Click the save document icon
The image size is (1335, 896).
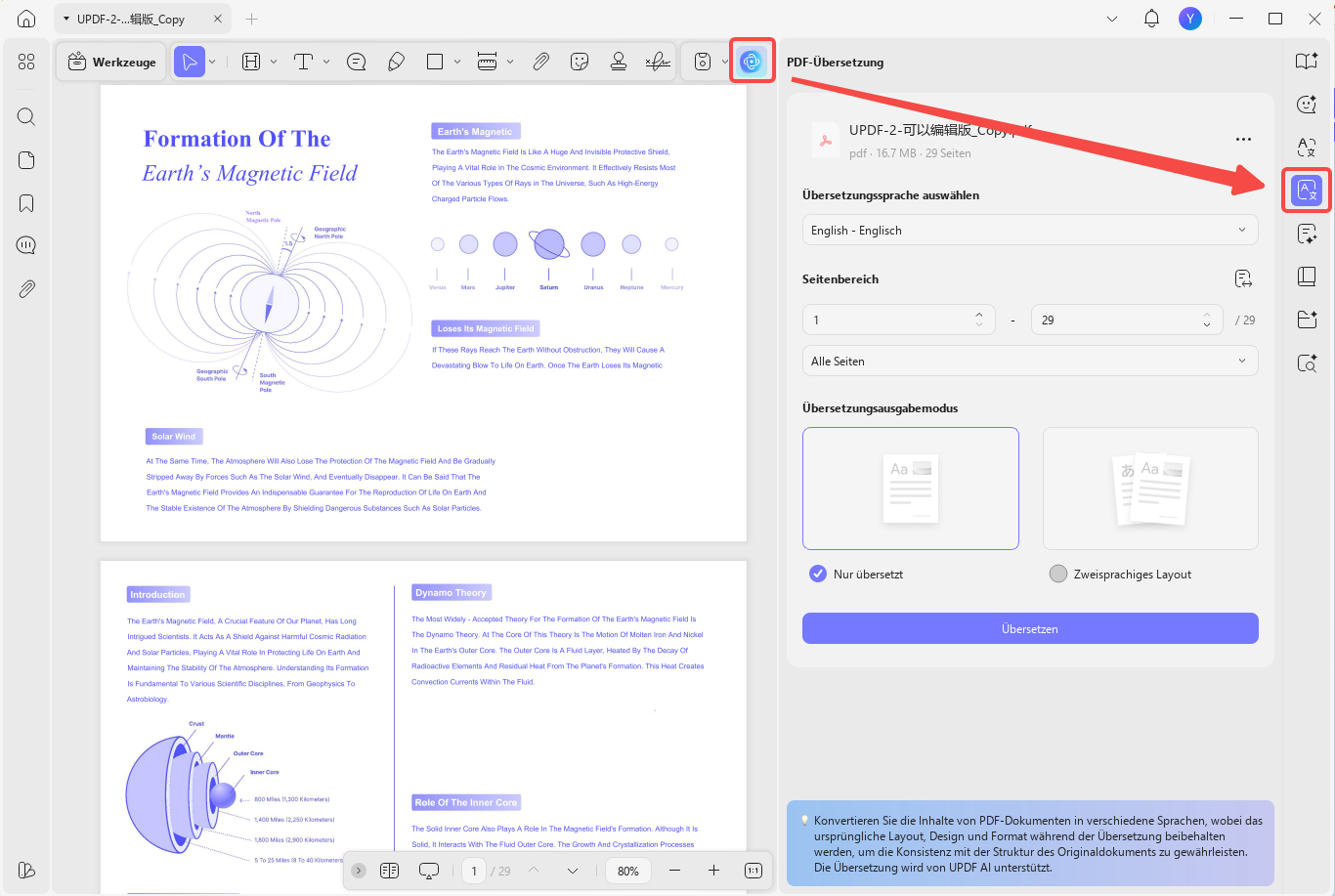point(702,62)
